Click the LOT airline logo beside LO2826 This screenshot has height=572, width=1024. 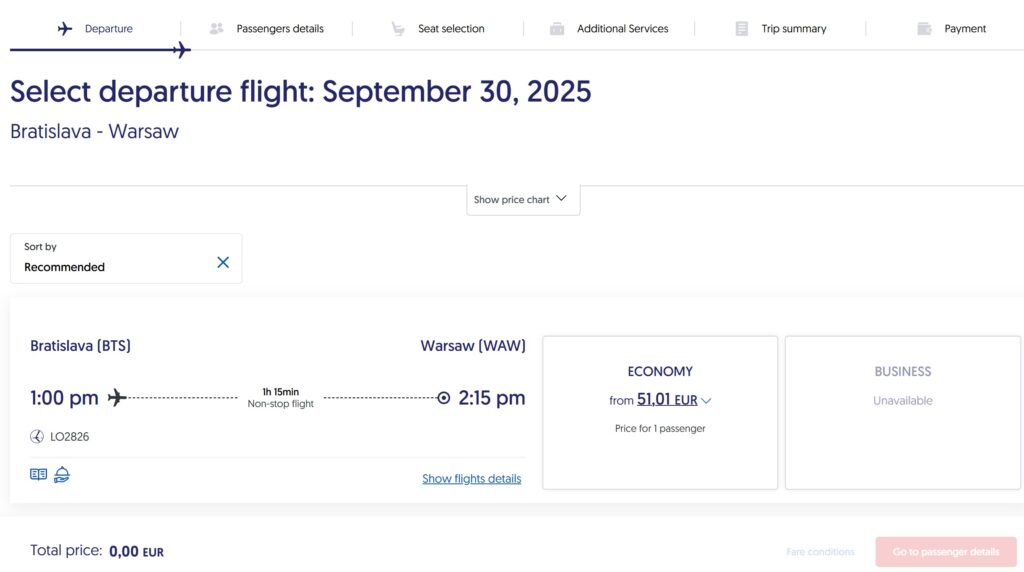tap(38, 437)
